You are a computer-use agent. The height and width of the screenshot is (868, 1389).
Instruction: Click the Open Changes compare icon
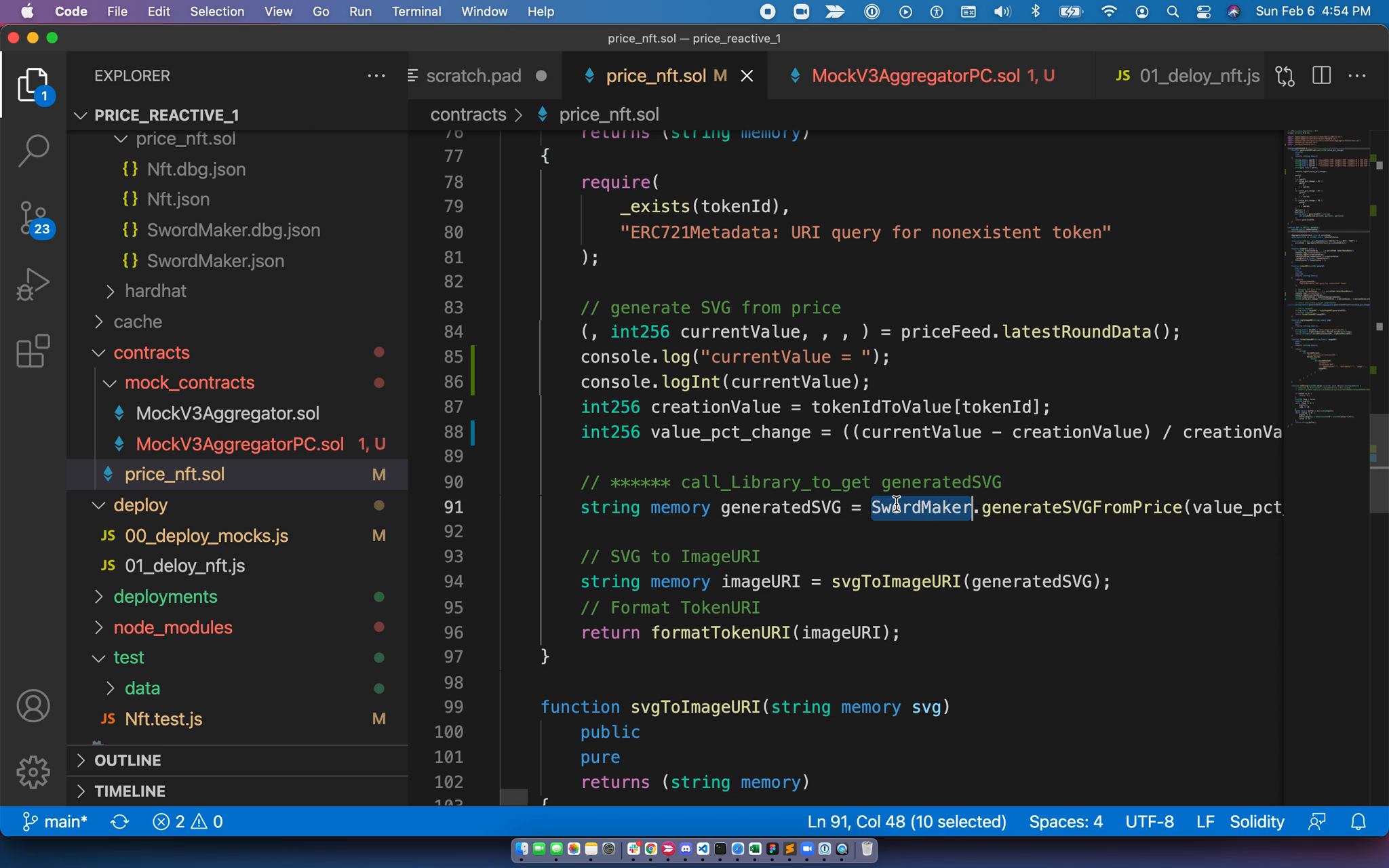(x=1285, y=76)
